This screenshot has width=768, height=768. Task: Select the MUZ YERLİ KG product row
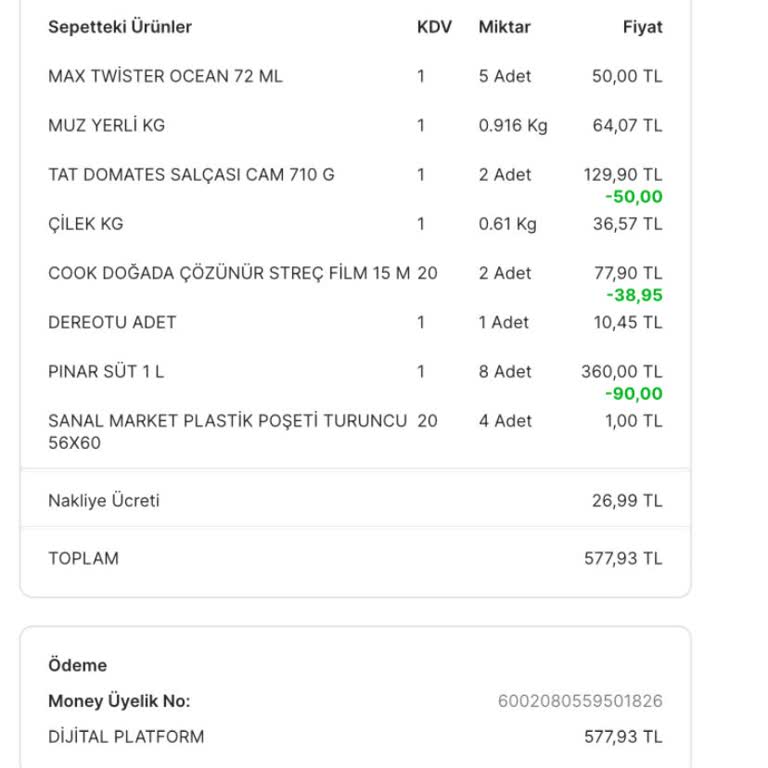[106, 125]
